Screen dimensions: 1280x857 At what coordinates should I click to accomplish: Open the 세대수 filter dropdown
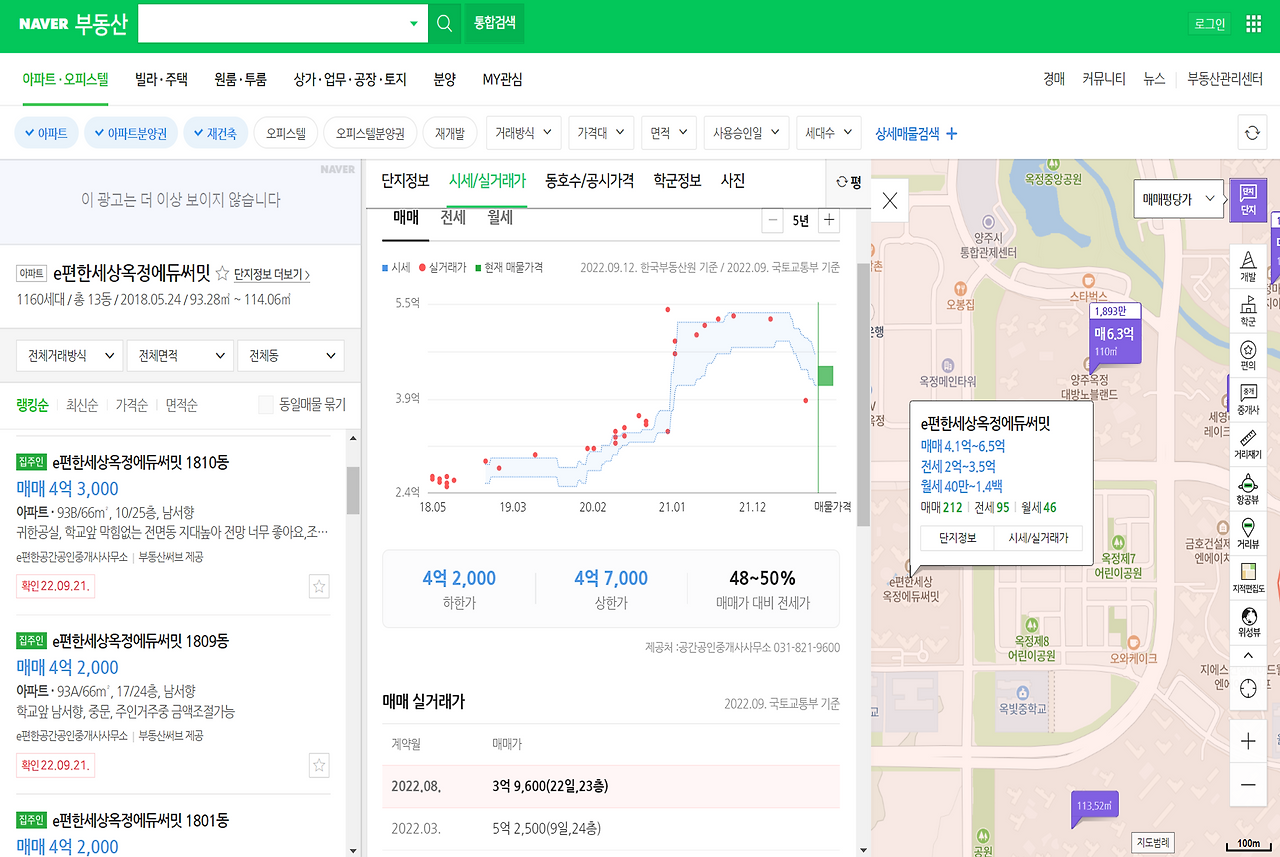(x=828, y=133)
